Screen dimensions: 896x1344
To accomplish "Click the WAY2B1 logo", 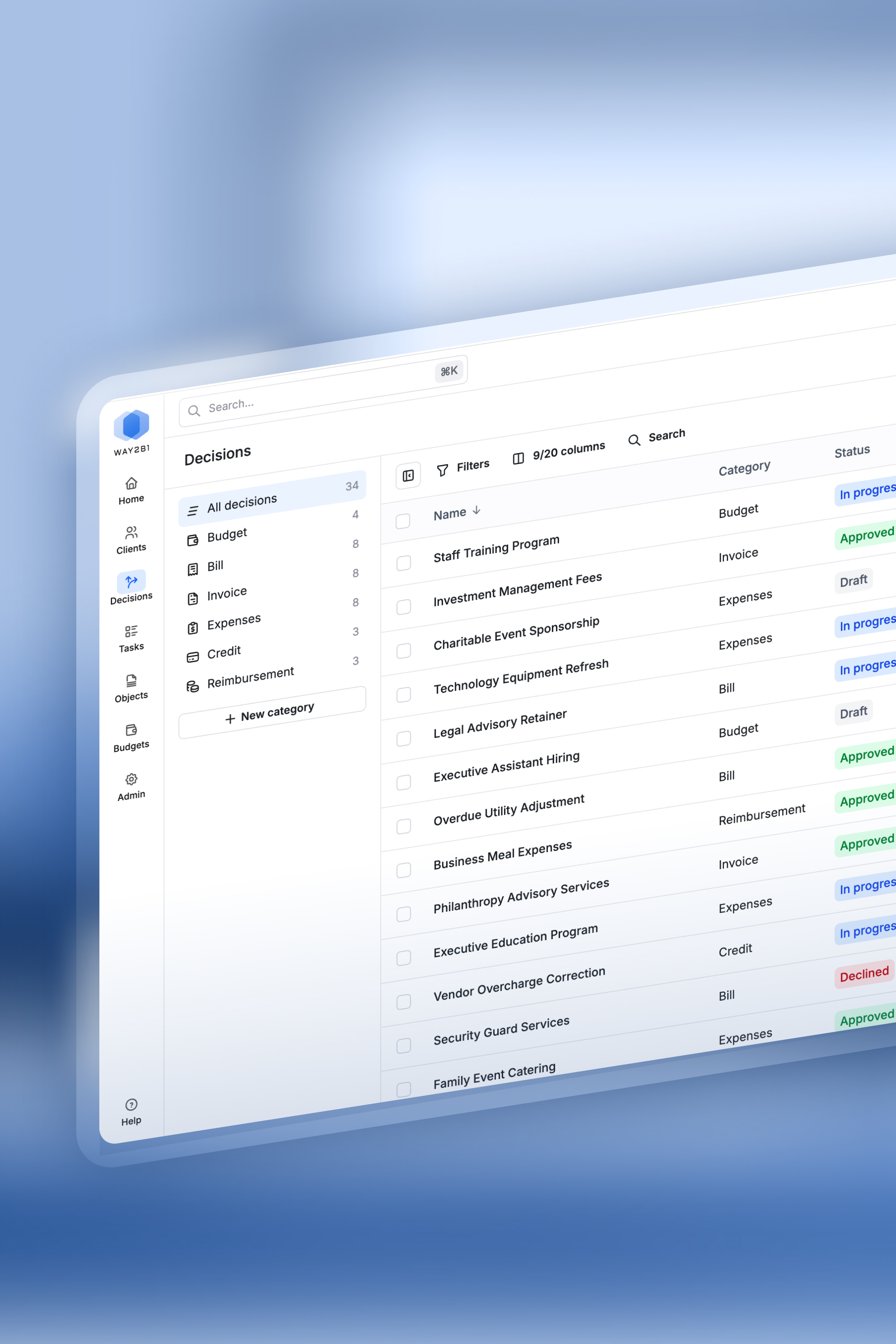I will [131, 426].
